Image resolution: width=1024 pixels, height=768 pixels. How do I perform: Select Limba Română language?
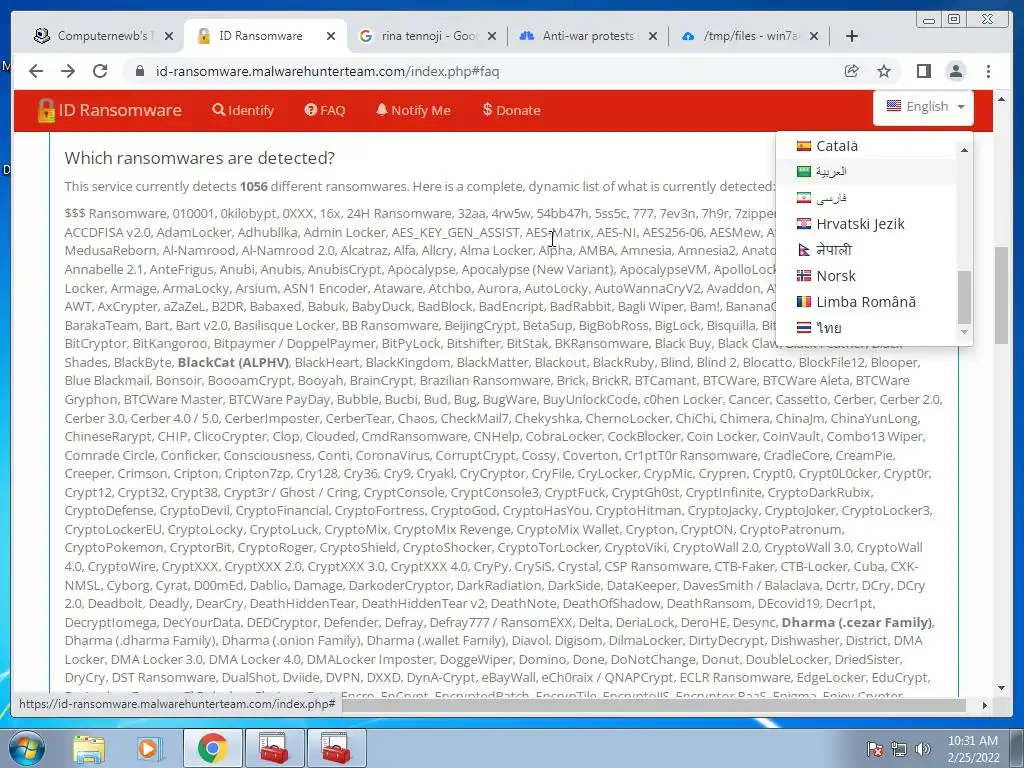(866, 302)
